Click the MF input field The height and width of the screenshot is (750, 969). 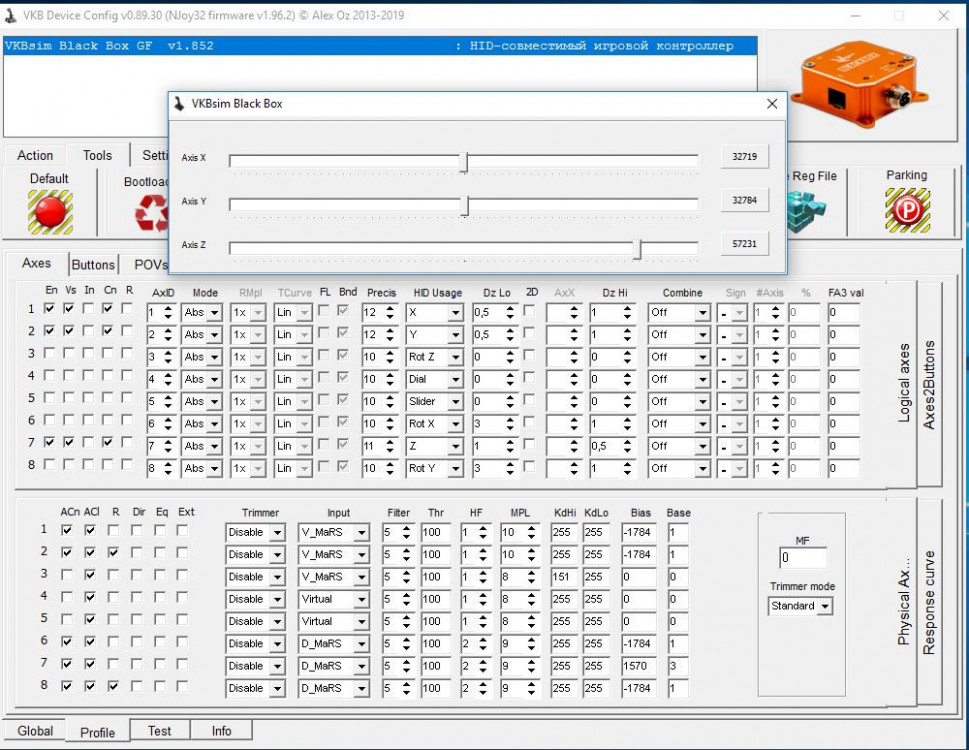point(802,558)
